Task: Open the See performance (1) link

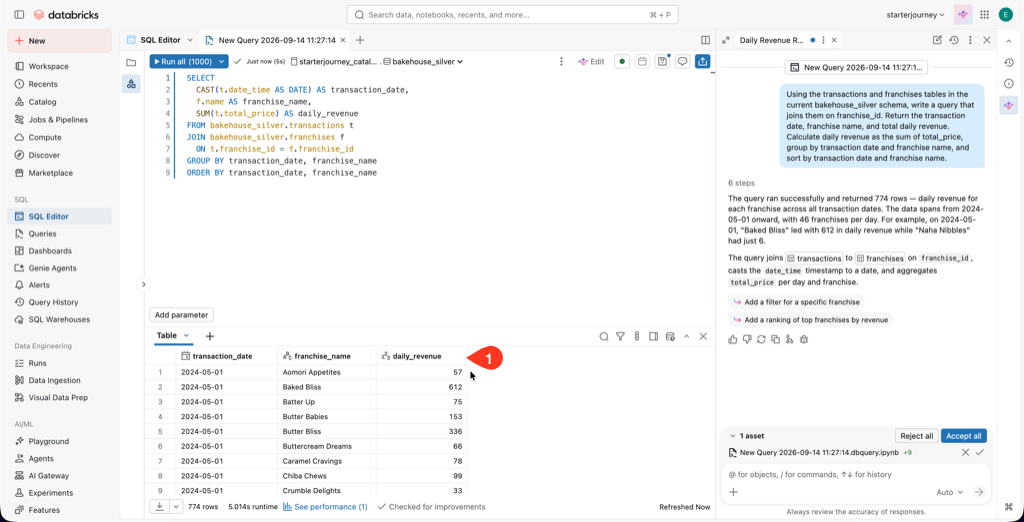Action: [x=325, y=506]
